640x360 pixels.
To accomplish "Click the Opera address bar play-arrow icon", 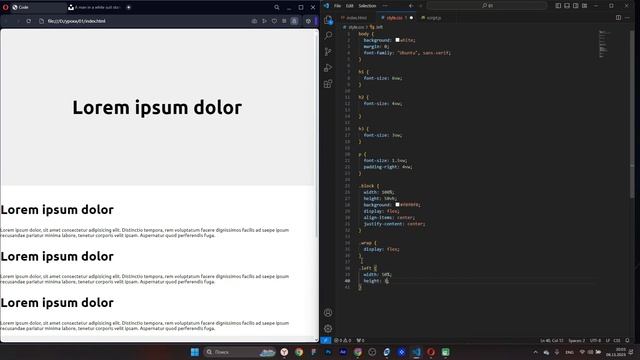I will click(264, 21).
